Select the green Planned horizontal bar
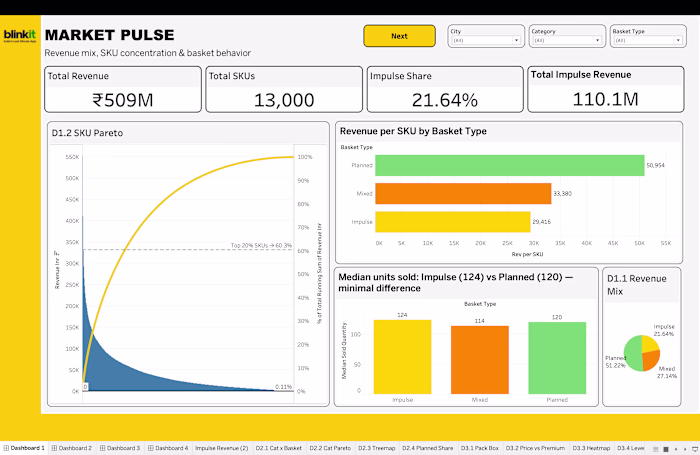Viewport: 700px width, 455px height. click(x=510, y=165)
